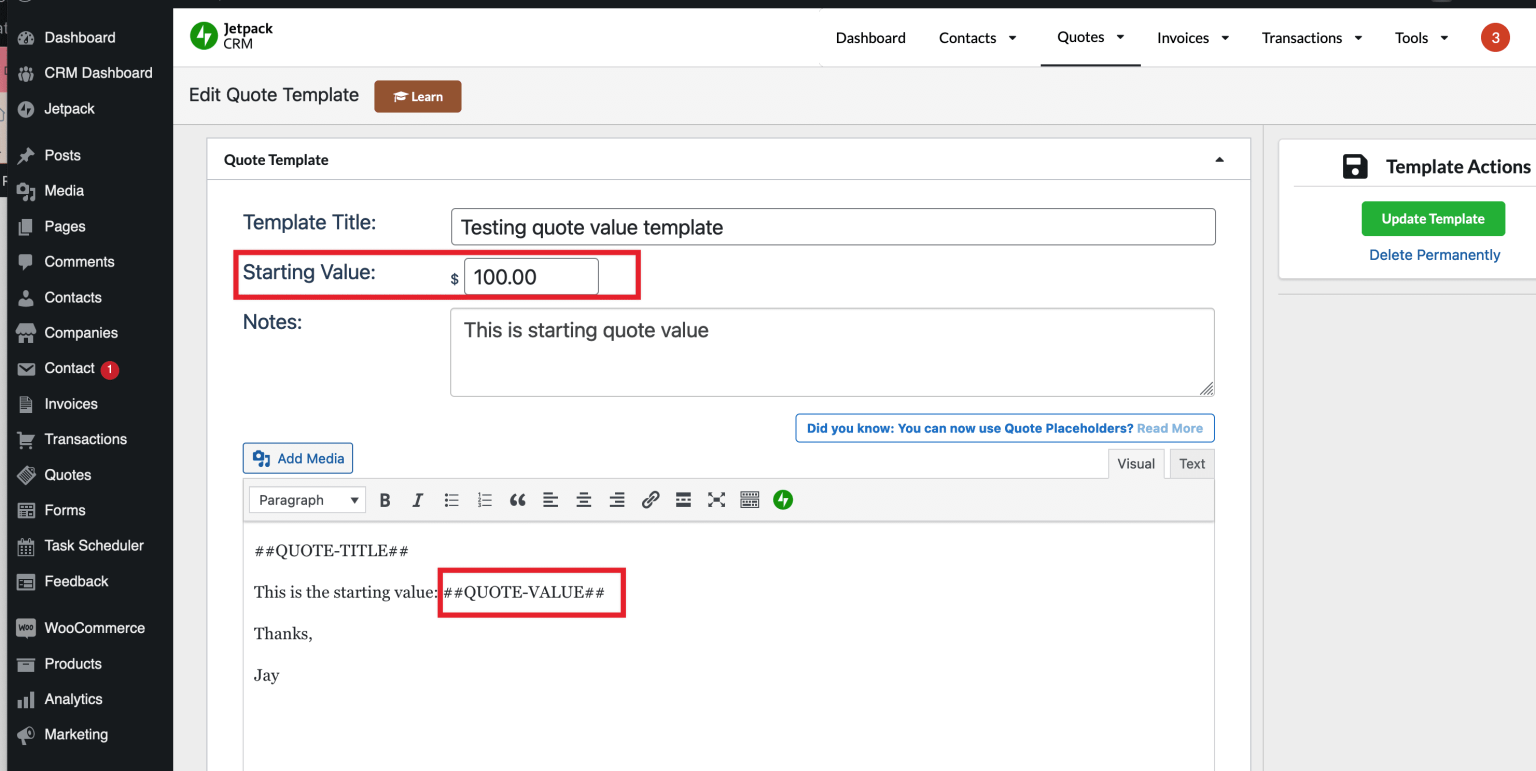Click the Update Template button
Viewport: 1536px width, 771px height.
click(1433, 217)
